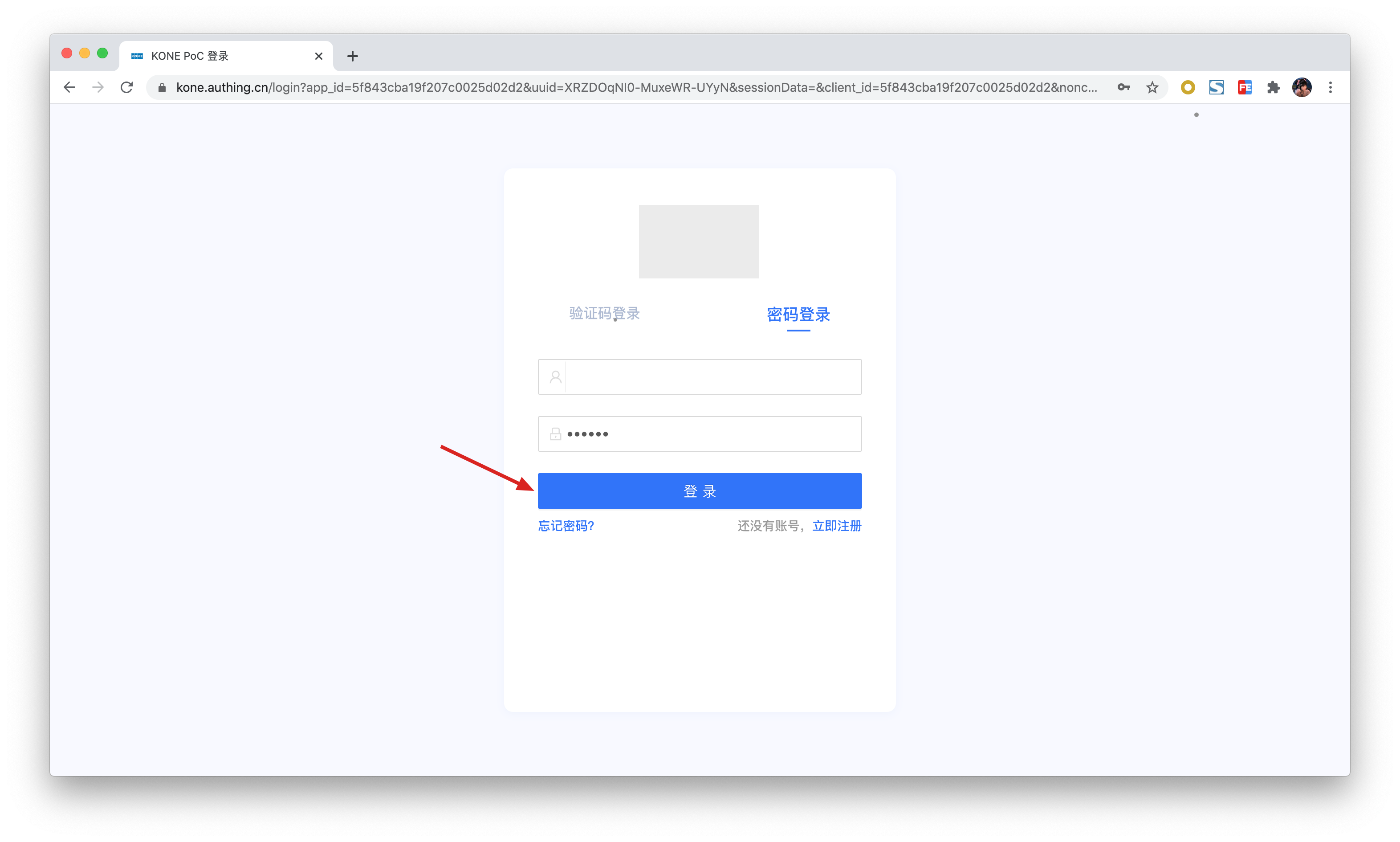1400x842 pixels.
Task: Select the 密码登录 tab
Action: pos(798,315)
